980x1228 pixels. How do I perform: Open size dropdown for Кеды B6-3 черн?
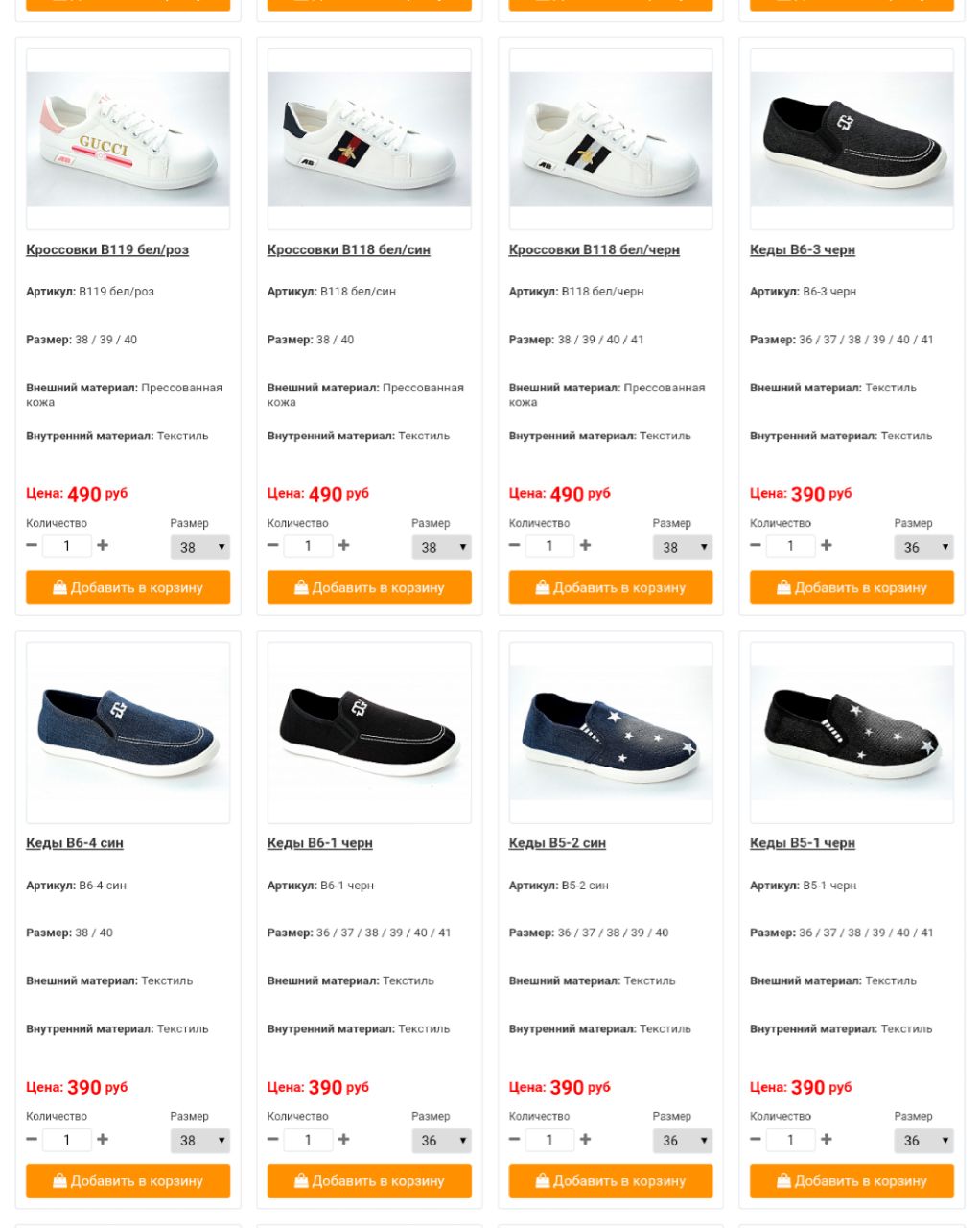pyautogui.click(x=924, y=547)
